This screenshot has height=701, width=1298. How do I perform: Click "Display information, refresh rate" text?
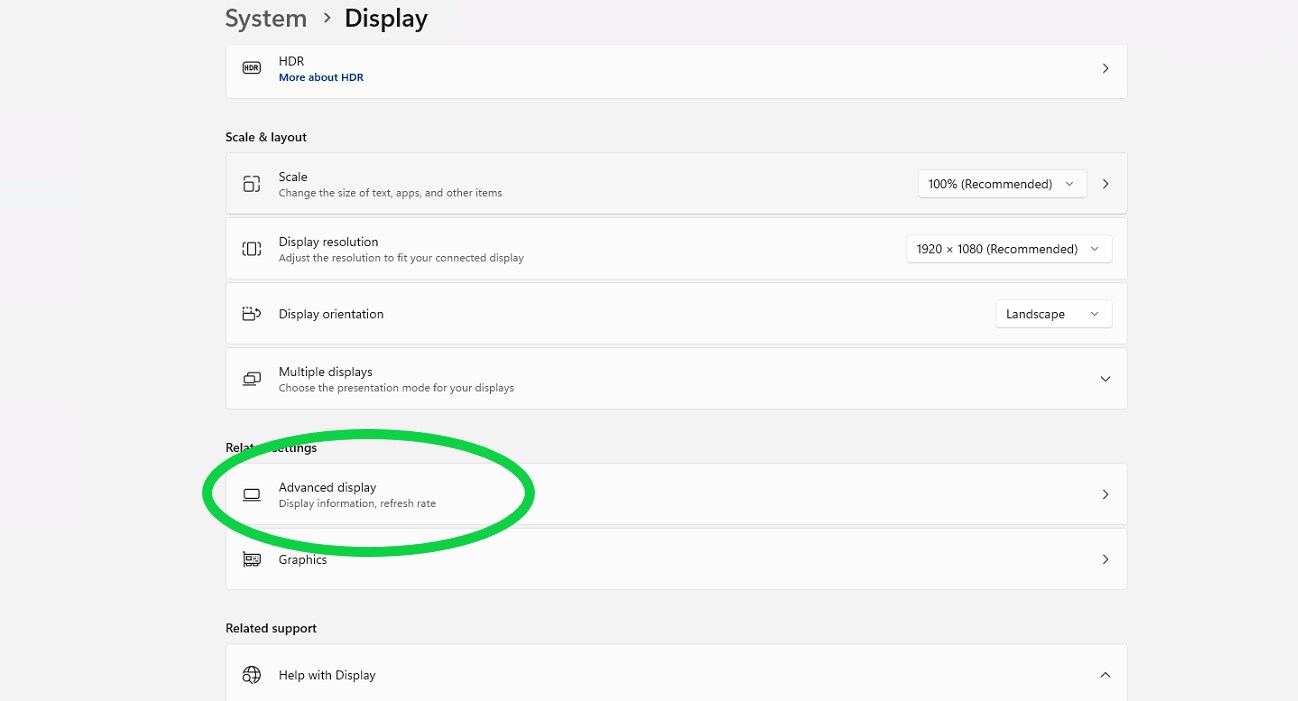pyautogui.click(x=357, y=503)
